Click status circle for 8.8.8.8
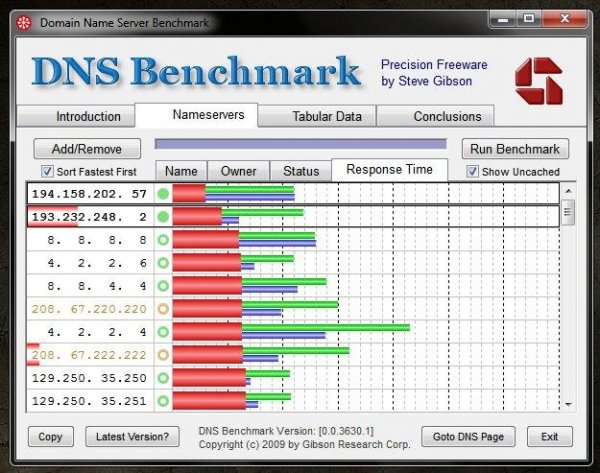 pyautogui.click(x=163, y=240)
